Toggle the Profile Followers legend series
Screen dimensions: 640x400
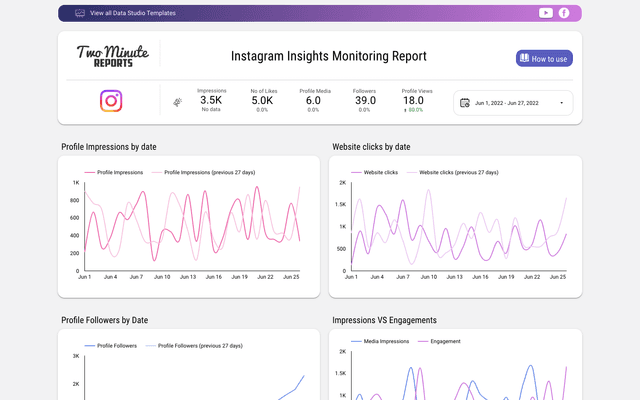point(111,346)
